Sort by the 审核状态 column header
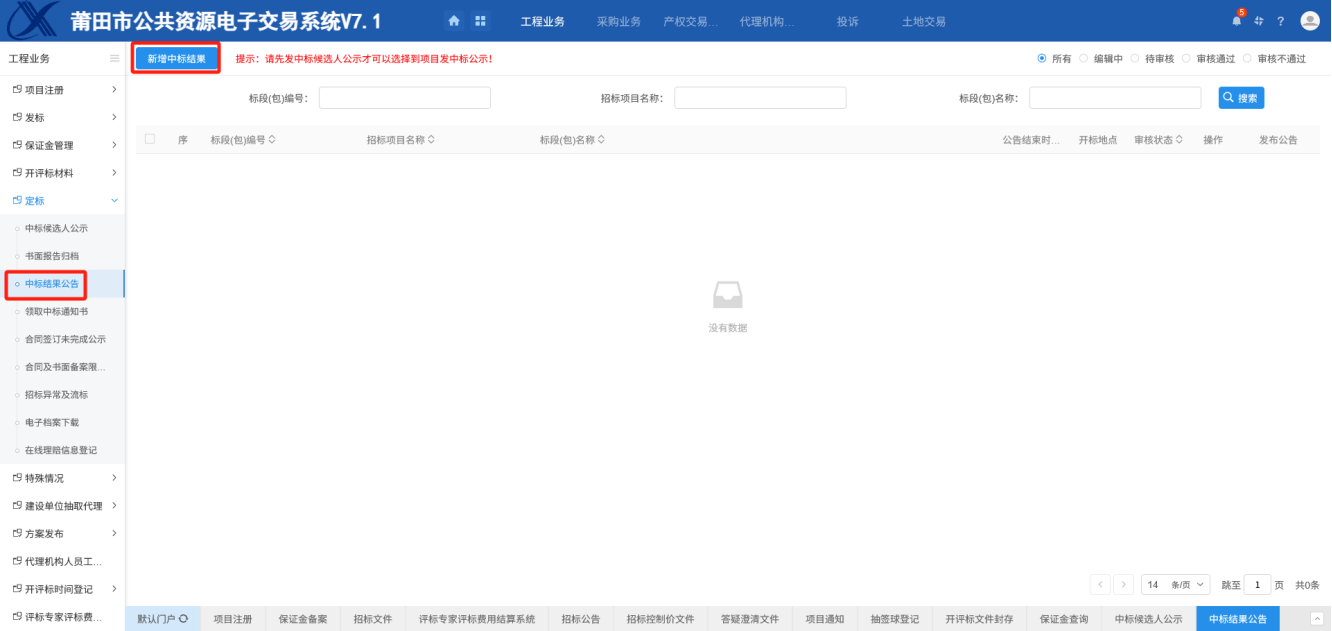This screenshot has width=1332, height=631. 1159,140
